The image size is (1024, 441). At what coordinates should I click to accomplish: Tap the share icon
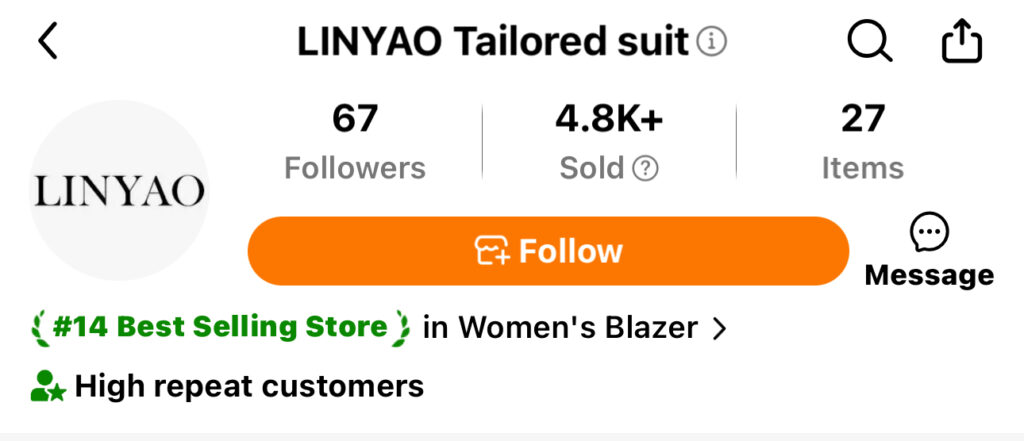pyautogui.click(x=961, y=41)
